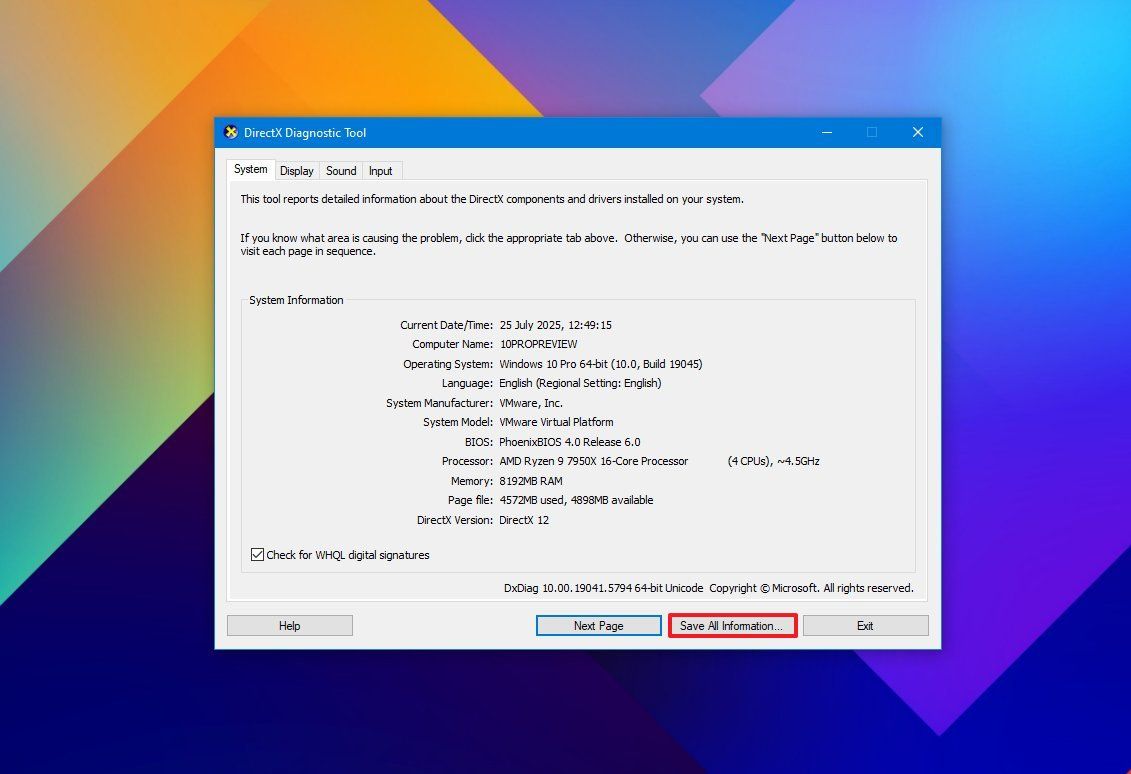Switch to the Sound tab

point(340,170)
